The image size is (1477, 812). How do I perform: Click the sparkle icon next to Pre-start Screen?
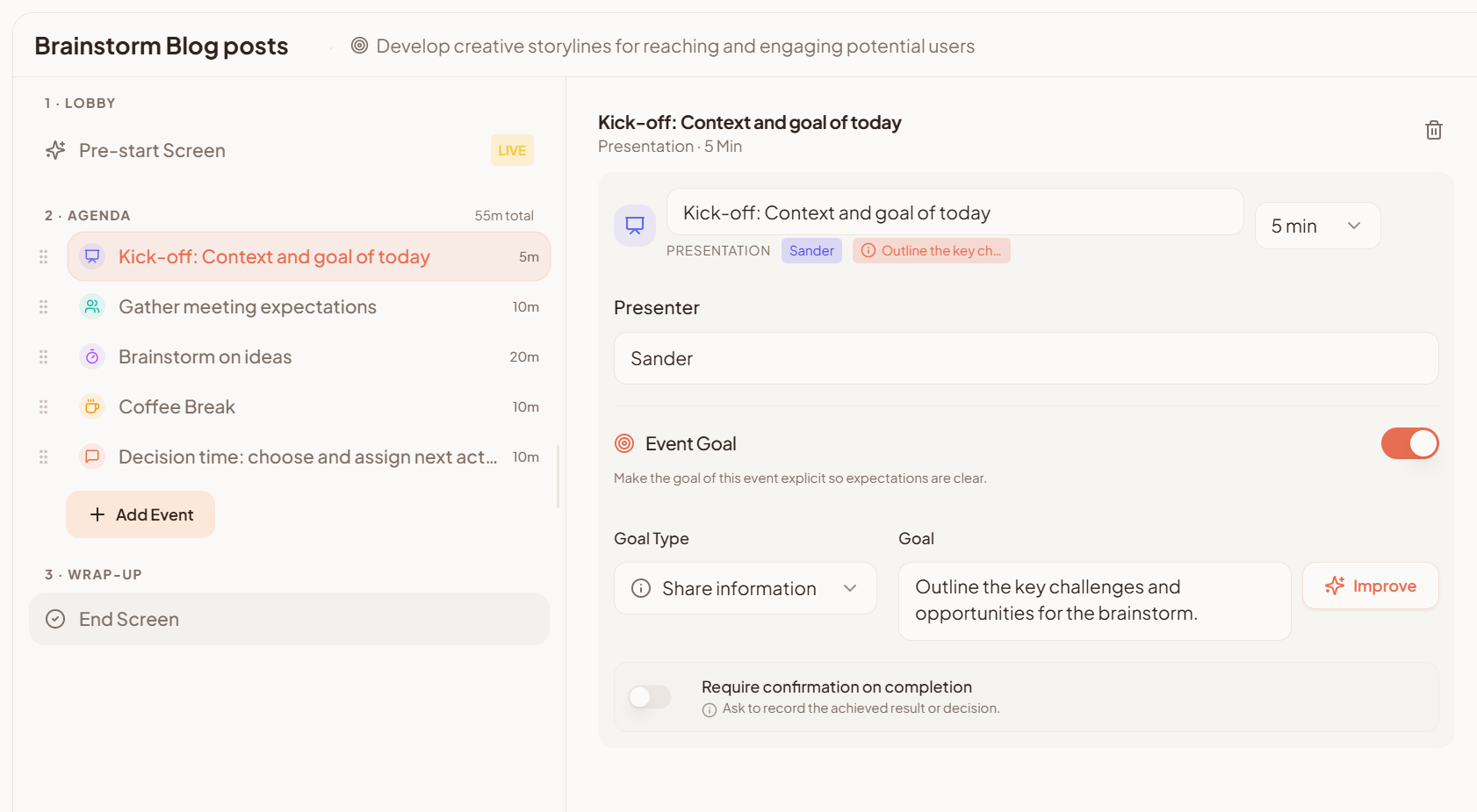click(x=54, y=150)
